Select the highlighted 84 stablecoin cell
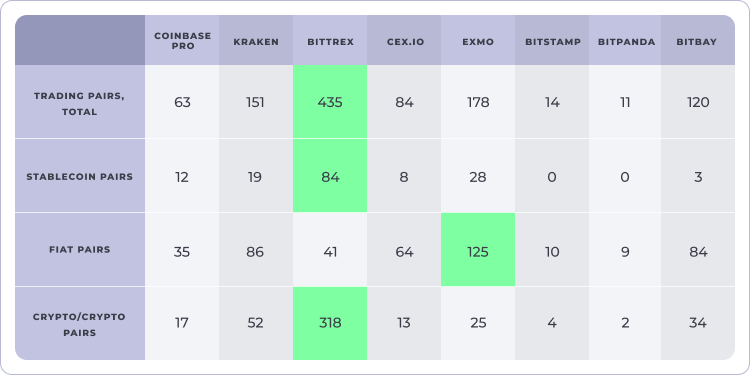Viewport: 750px width, 375px height. coord(330,176)
